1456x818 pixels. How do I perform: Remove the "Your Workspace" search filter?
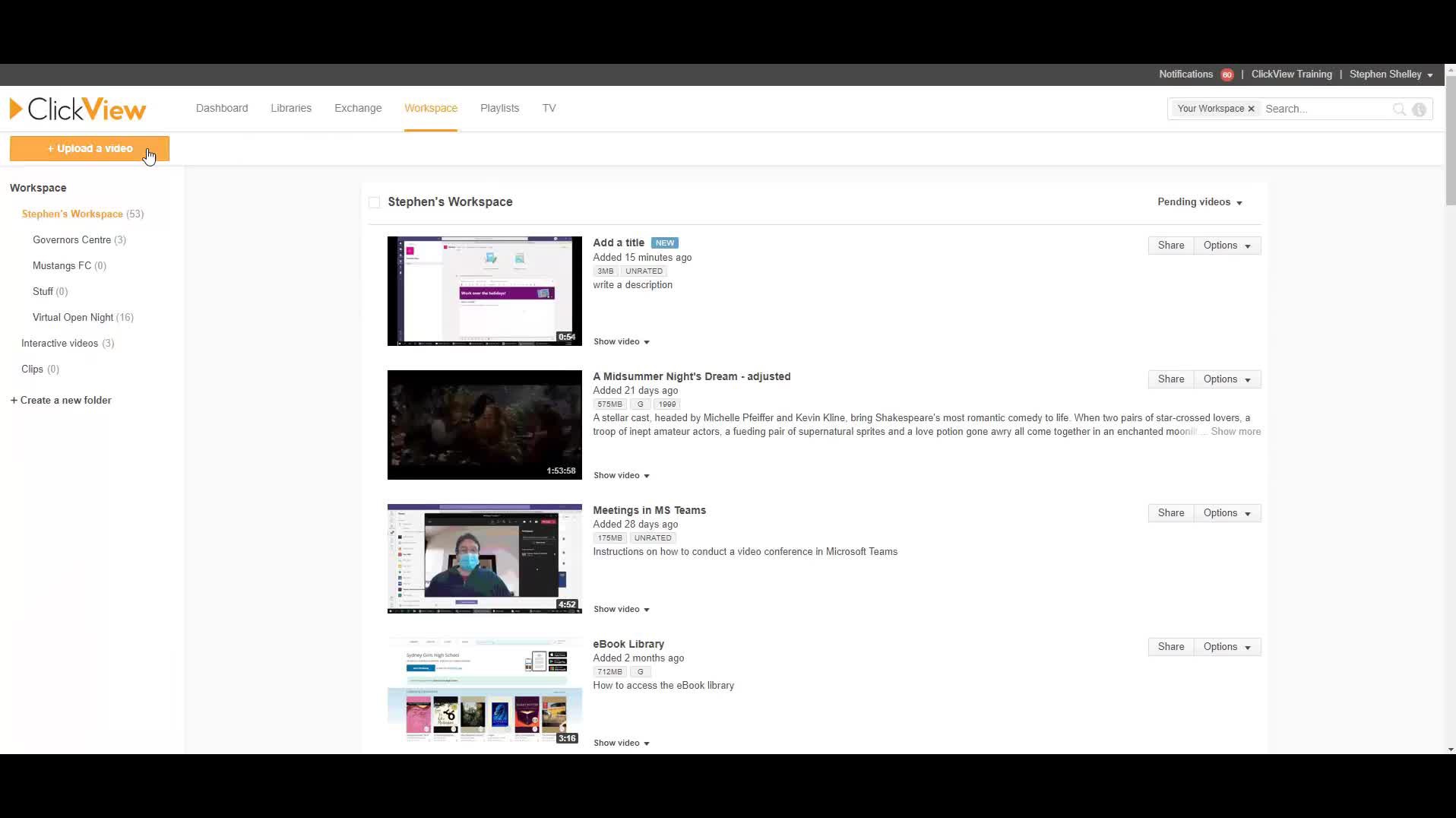click(1251, 109)
